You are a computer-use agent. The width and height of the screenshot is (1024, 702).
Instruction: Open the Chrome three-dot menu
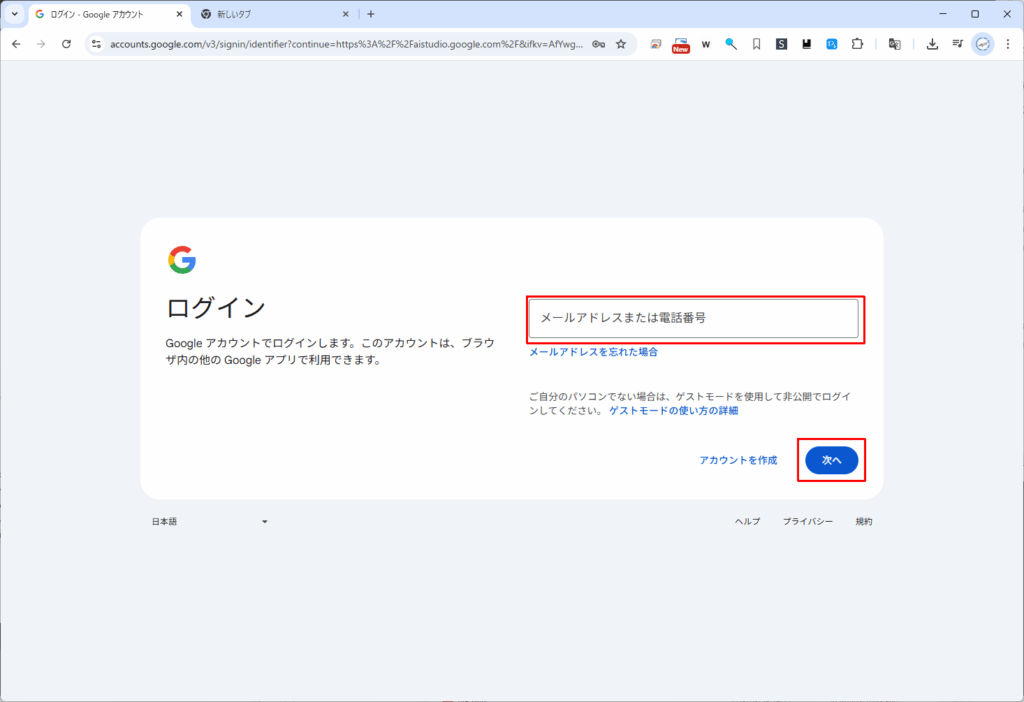click(1008, 44)
